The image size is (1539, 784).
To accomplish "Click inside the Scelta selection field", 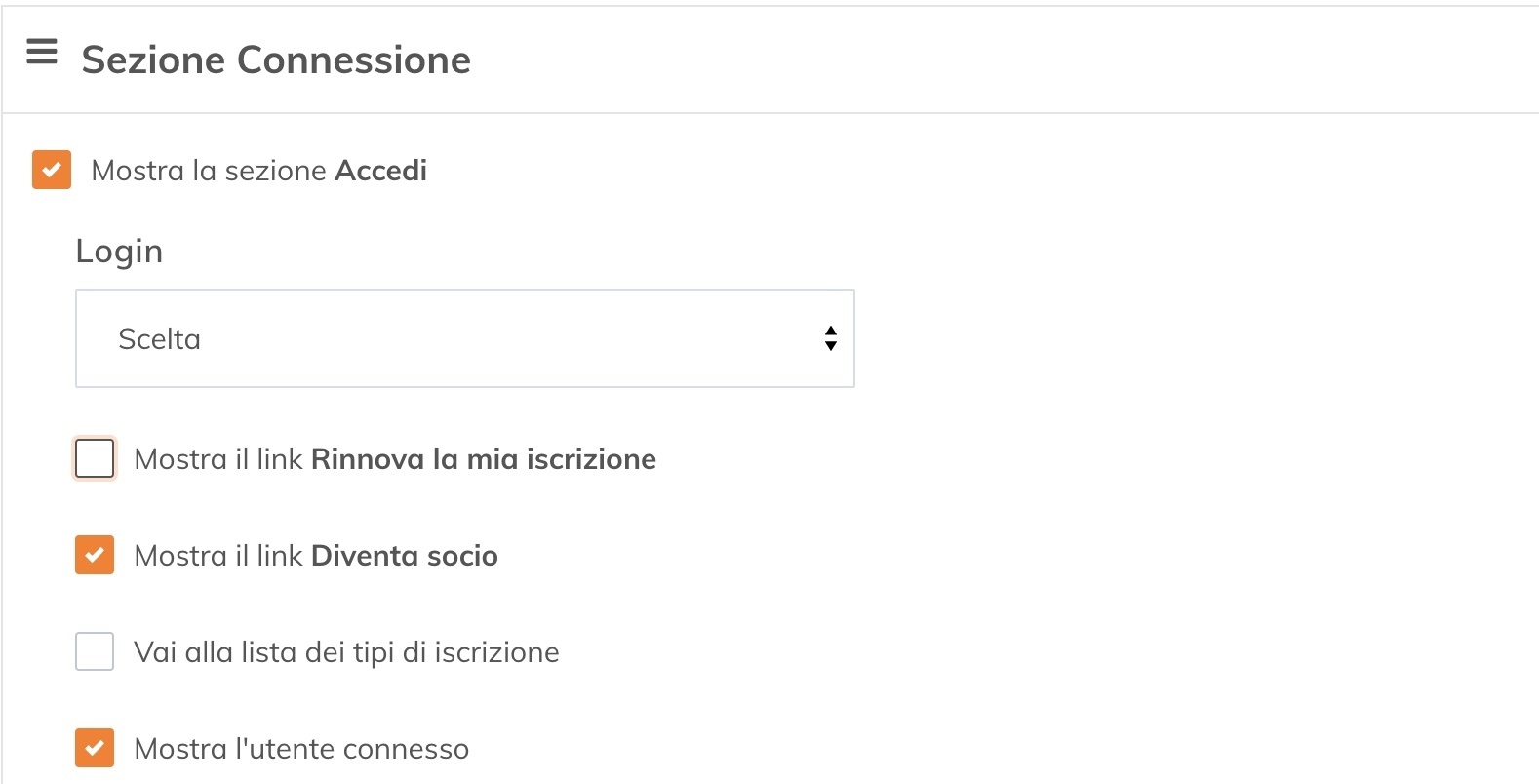I will (390, 338).
